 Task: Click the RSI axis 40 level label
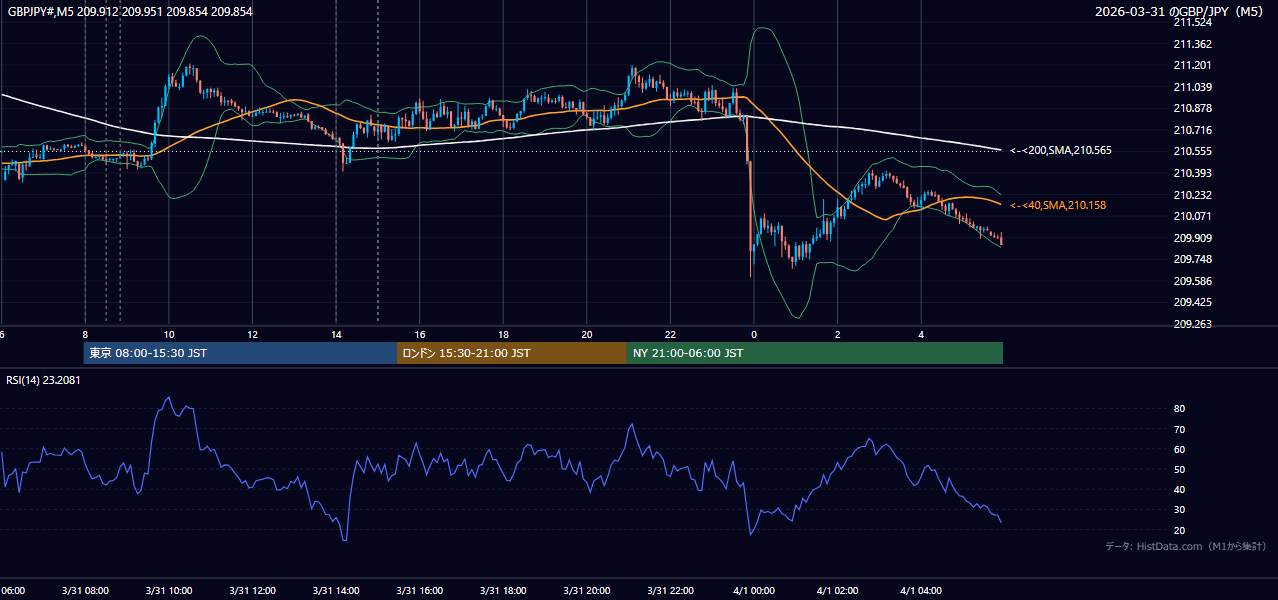[1179, 489]
